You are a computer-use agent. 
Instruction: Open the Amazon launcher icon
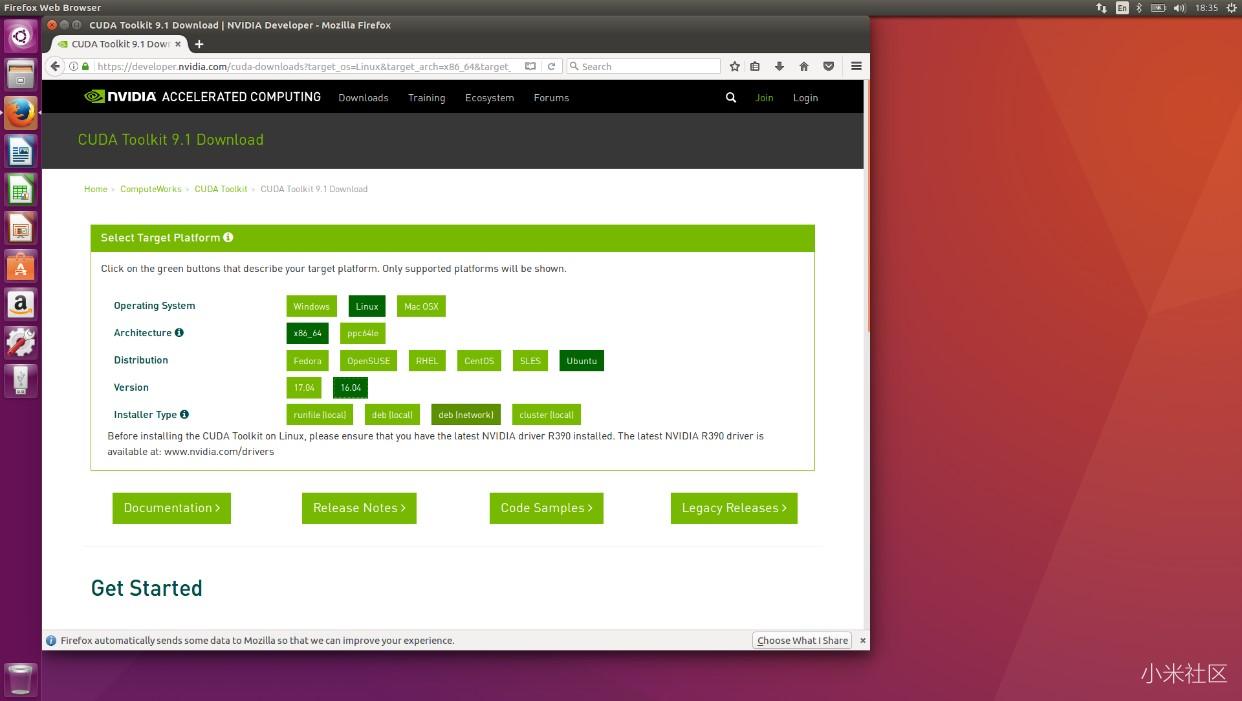[21, 304]
